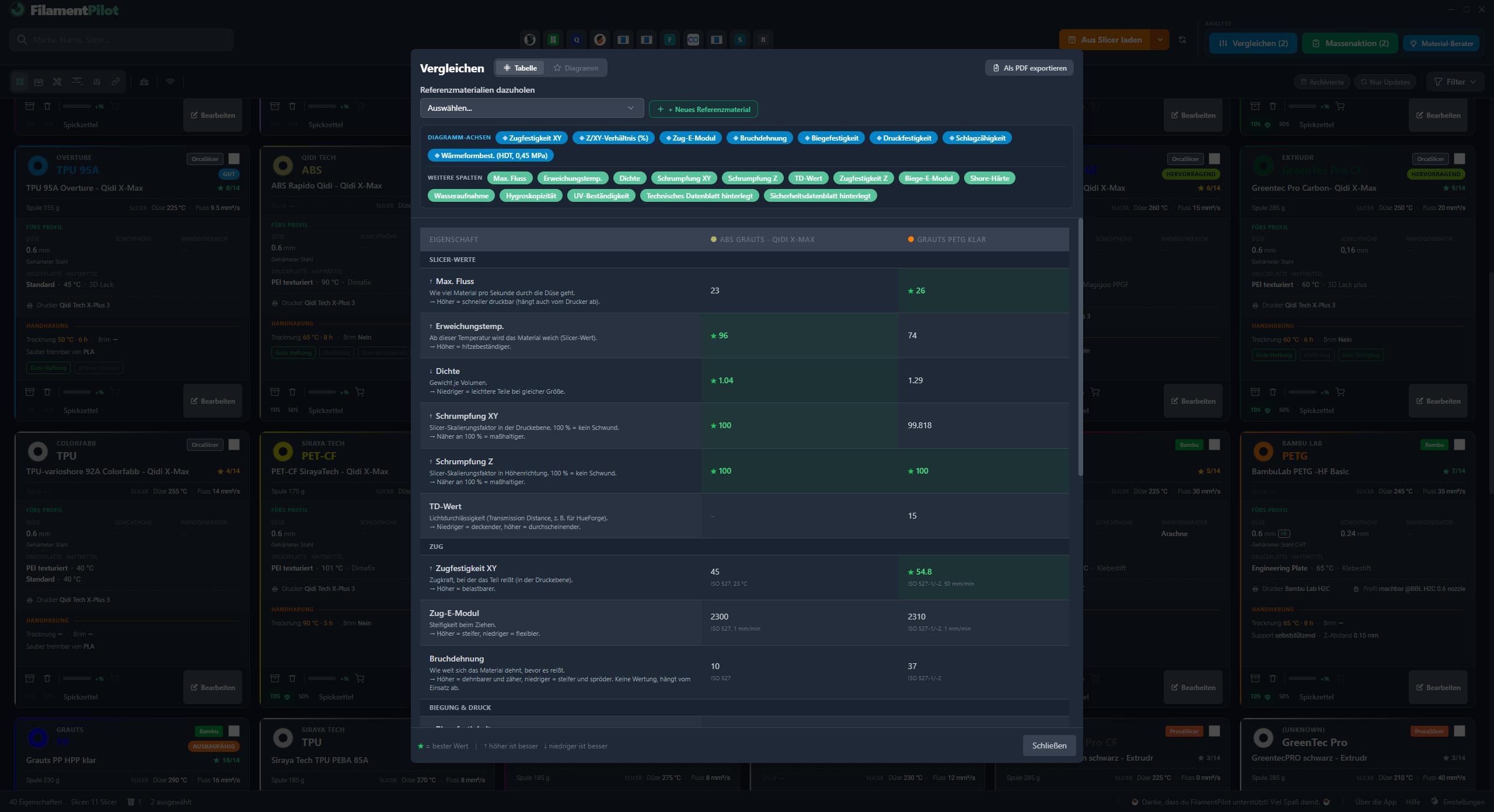The width and height of the screenshot is (1494, 812).
Task: Select the teal S slicer icon
Action: coord(739,40)
